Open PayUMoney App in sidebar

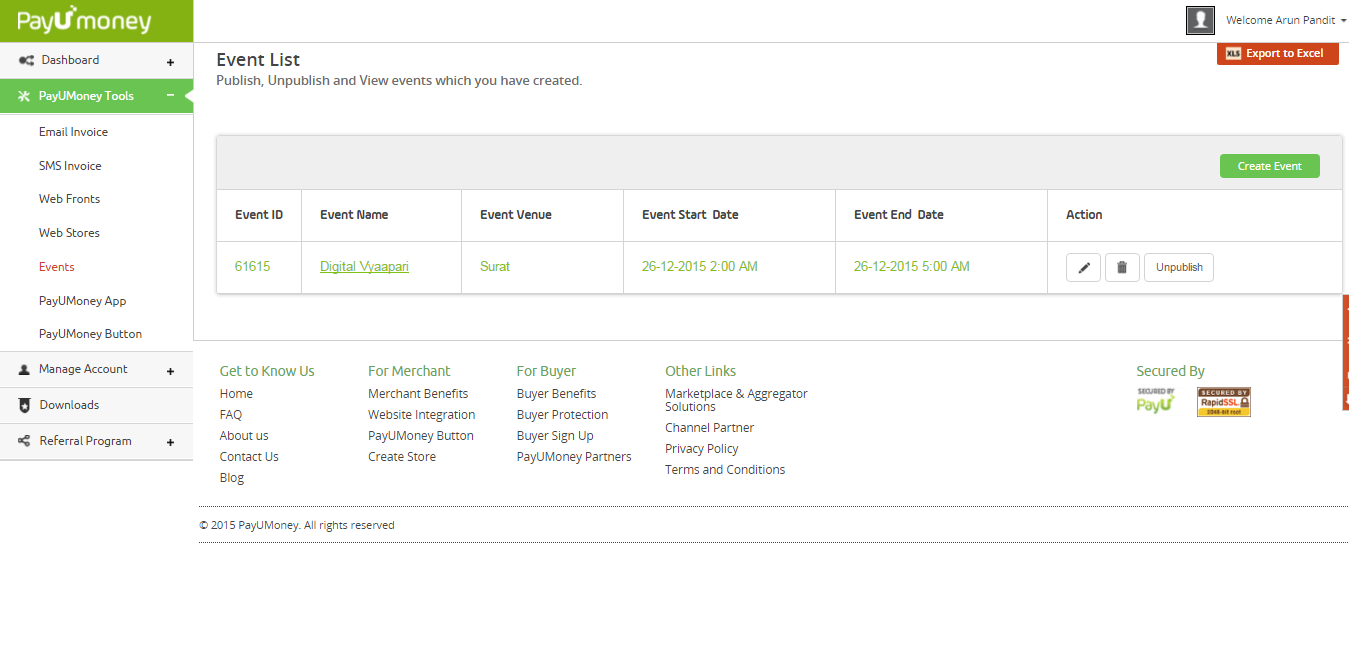pyautogui.click(x=82, y=301)
